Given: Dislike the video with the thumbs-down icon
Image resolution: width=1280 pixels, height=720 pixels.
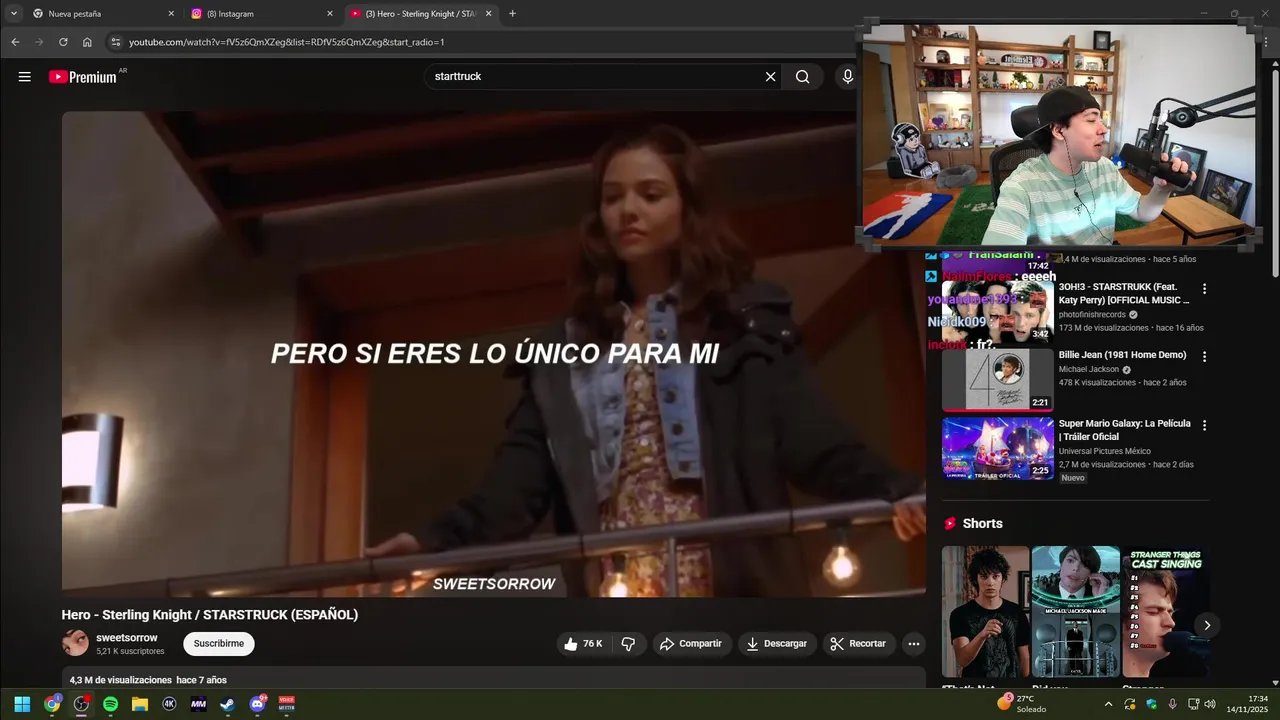Looking at the screenshot, I should pyautogui.click(x=628, y=644).
